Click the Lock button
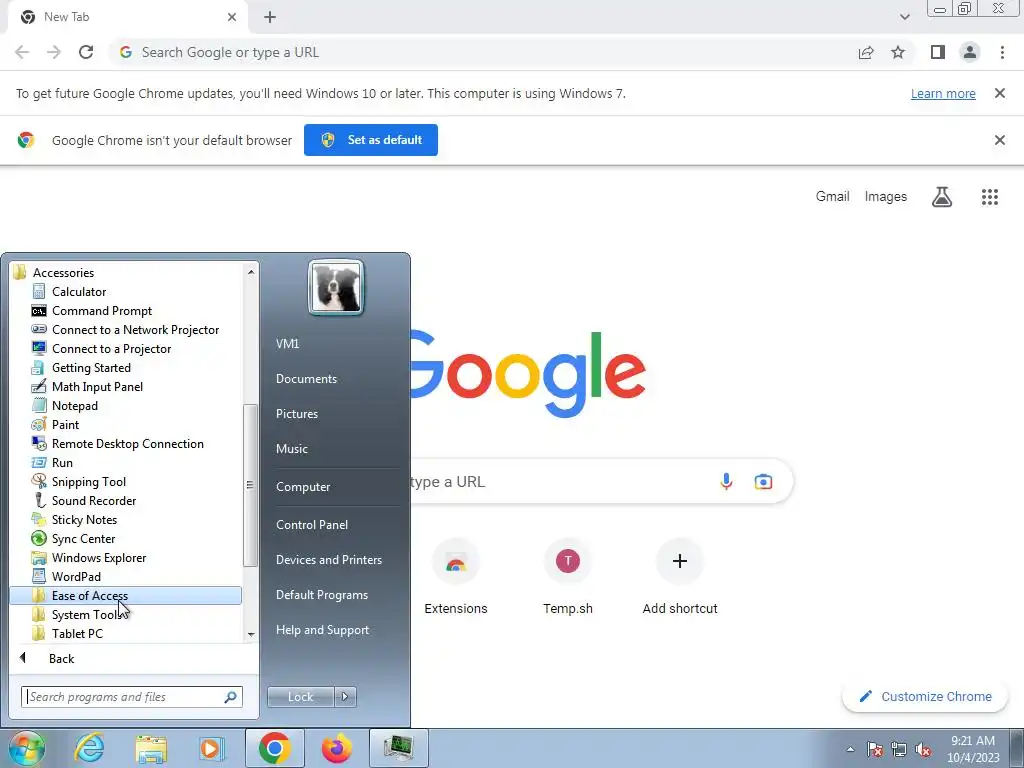This screenshot has width=1024, height=768. click(300, 697)
